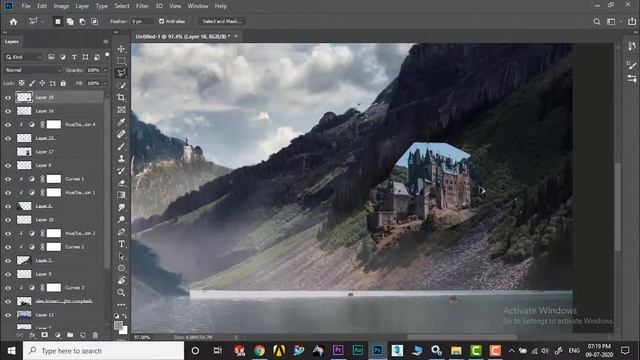
Task: Open the search icon at top right
Action: coord(597,22)
